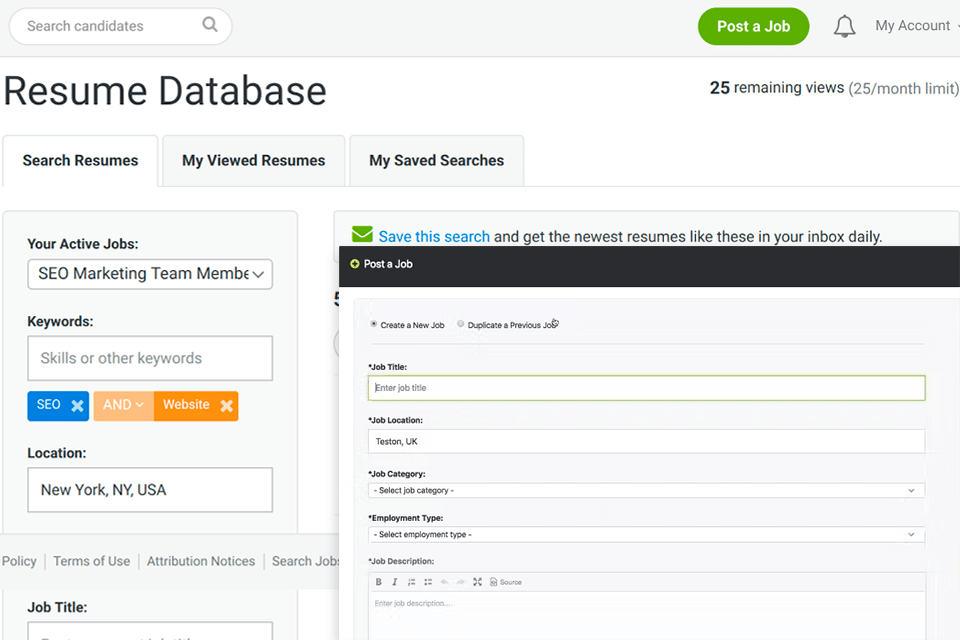960x640 pixels.
Task: Click the Job Title input field
Action: [x=646, y=388]
